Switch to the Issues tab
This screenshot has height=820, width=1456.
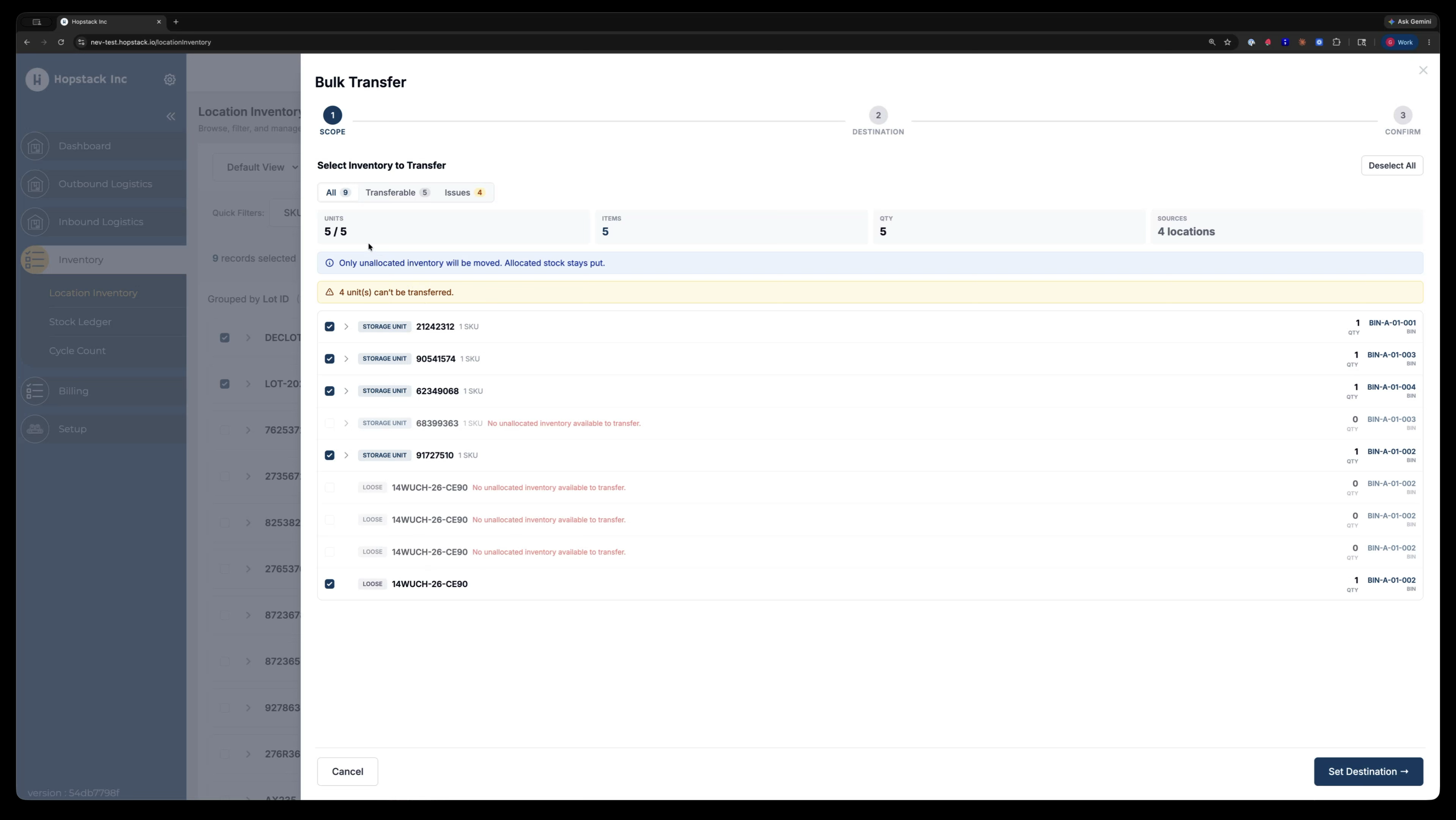[464, 193]
